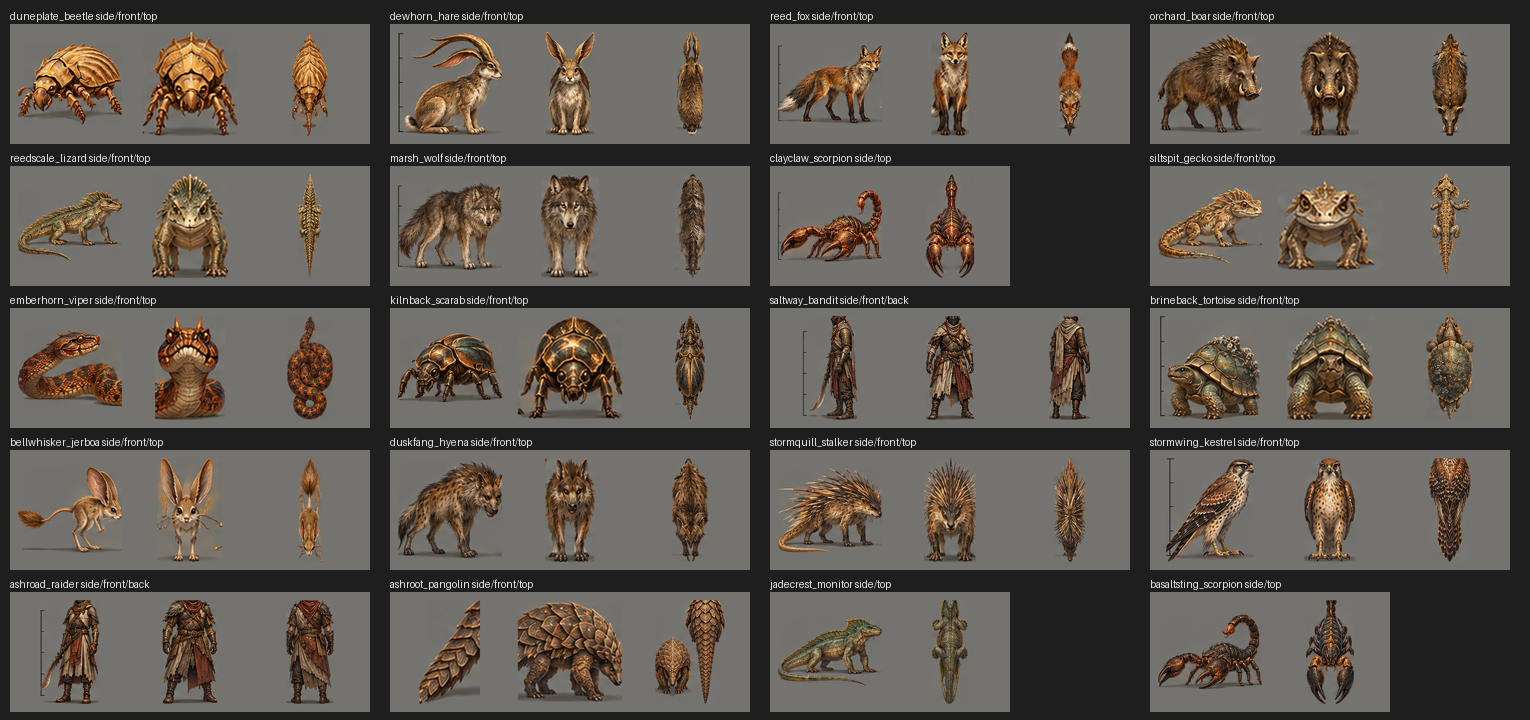Select the 'basaltsting_scorpion side/top' caption

tap(1216, 584)
